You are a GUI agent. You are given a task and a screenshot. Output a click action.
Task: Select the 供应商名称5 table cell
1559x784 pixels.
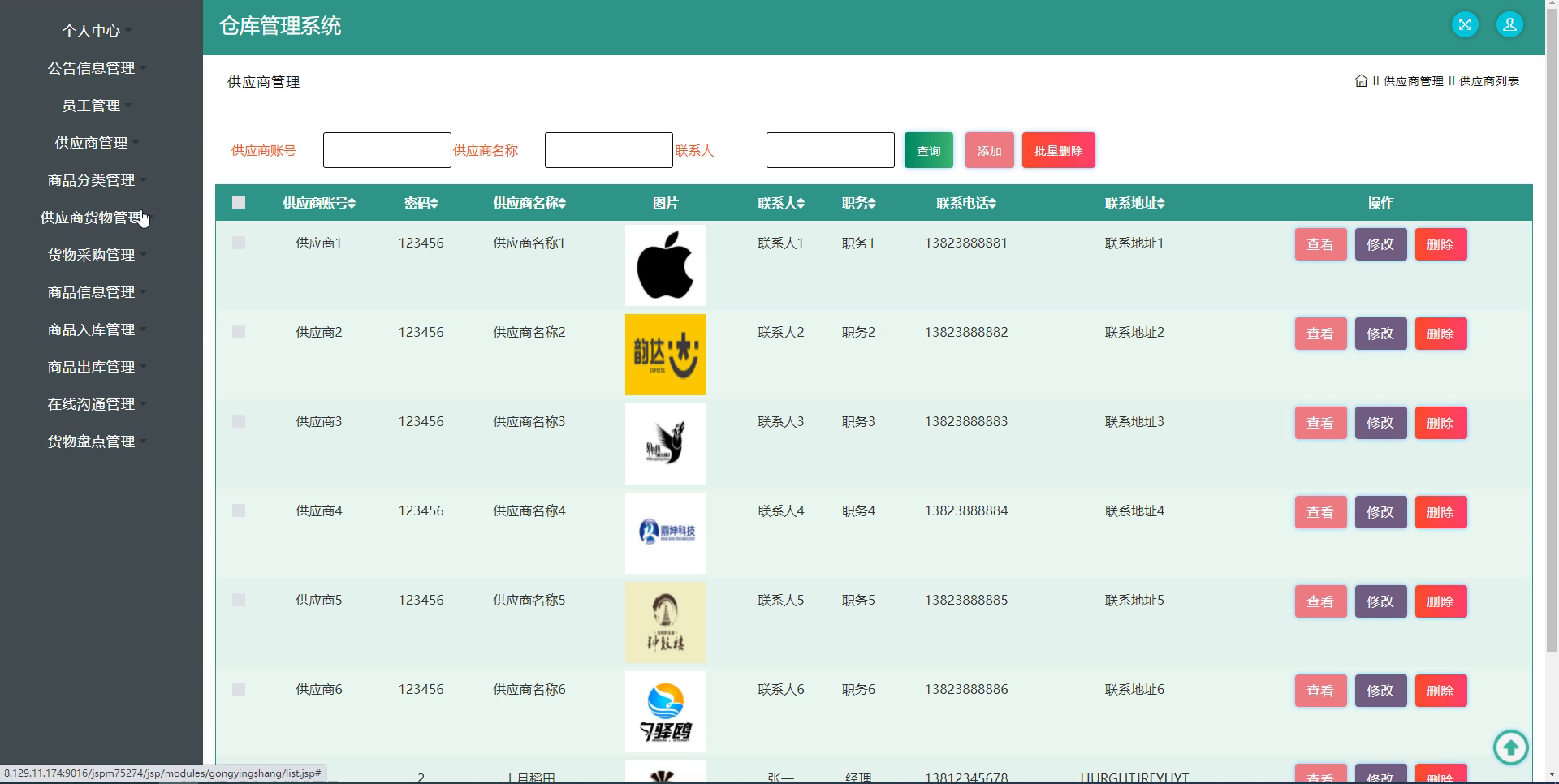(x=529, y=600)
